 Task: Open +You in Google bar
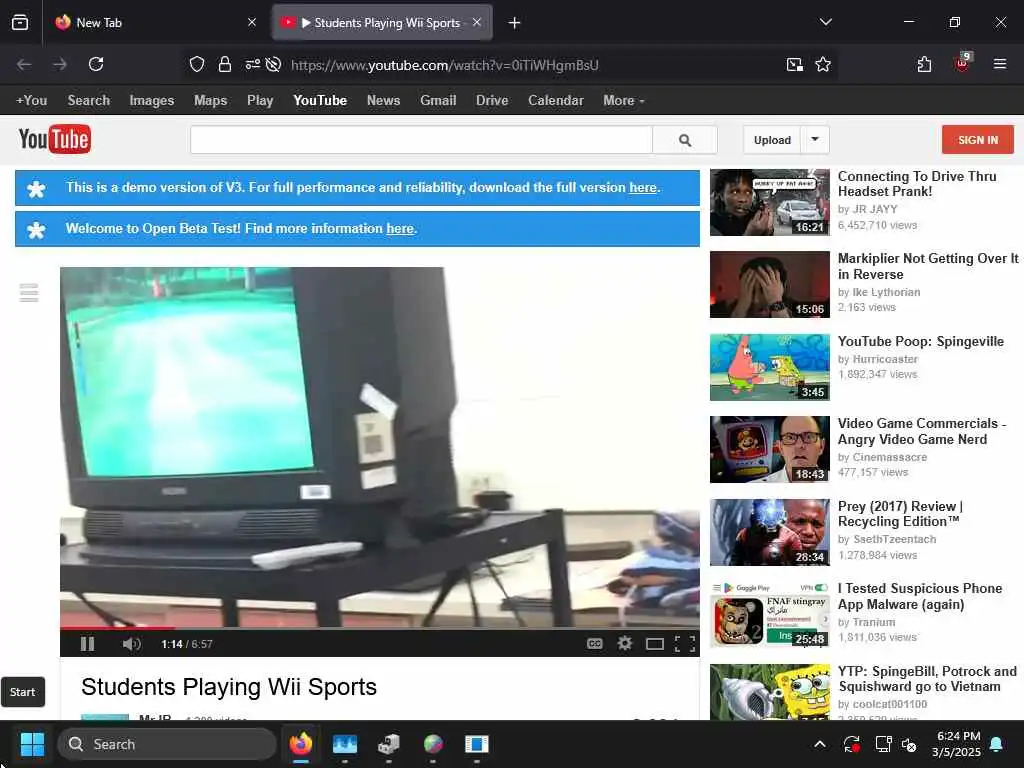[x=31, y=101]
